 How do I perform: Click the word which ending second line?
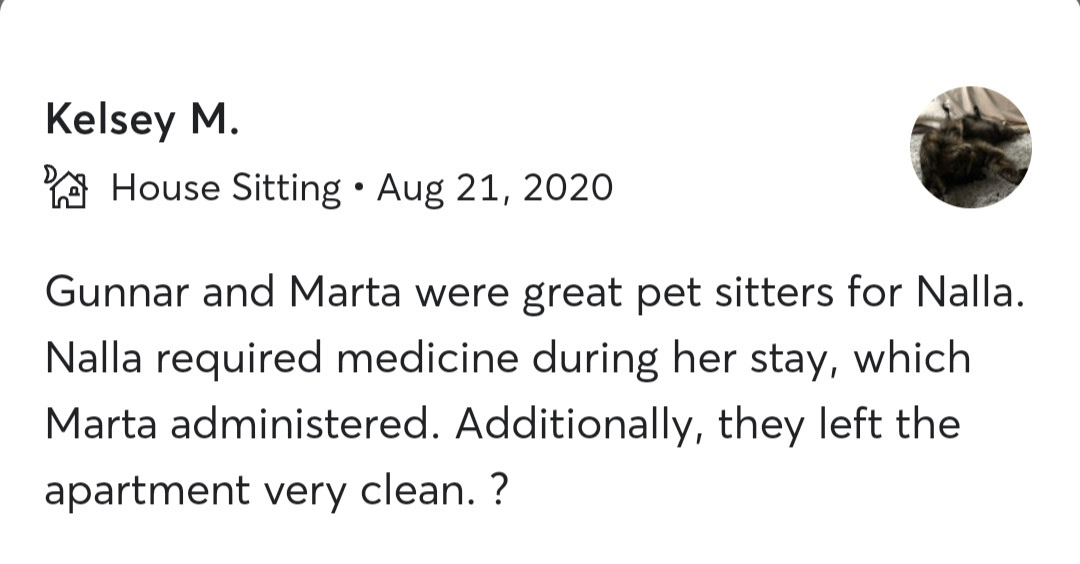click(910, 357)
